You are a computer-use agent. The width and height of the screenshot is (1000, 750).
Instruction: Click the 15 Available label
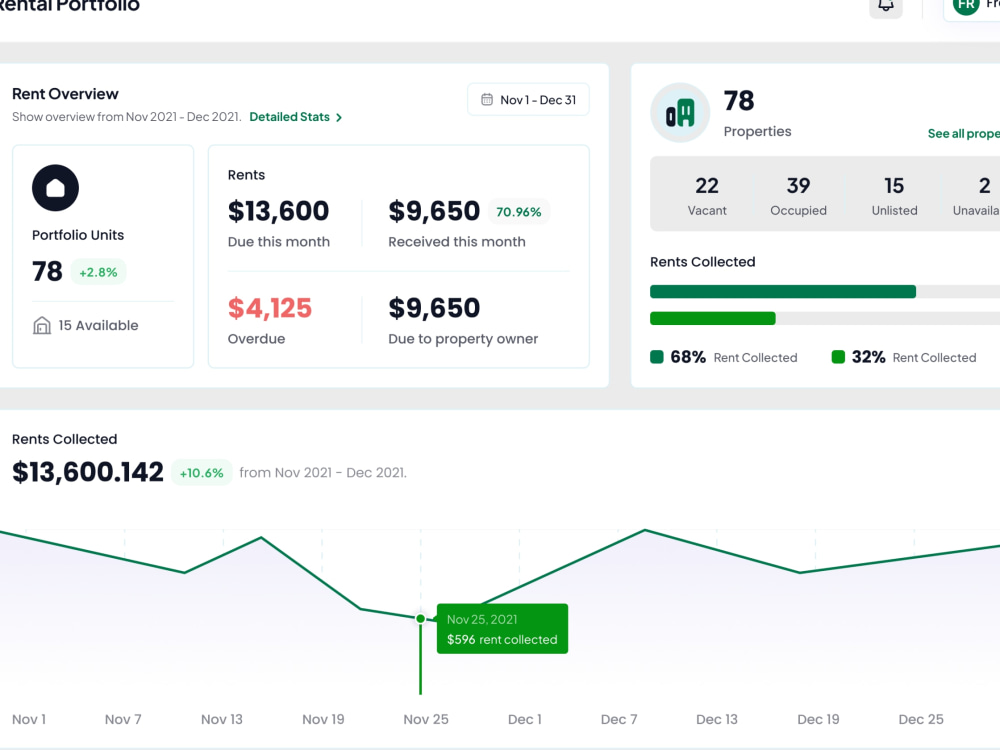click(x=98, y=325)
